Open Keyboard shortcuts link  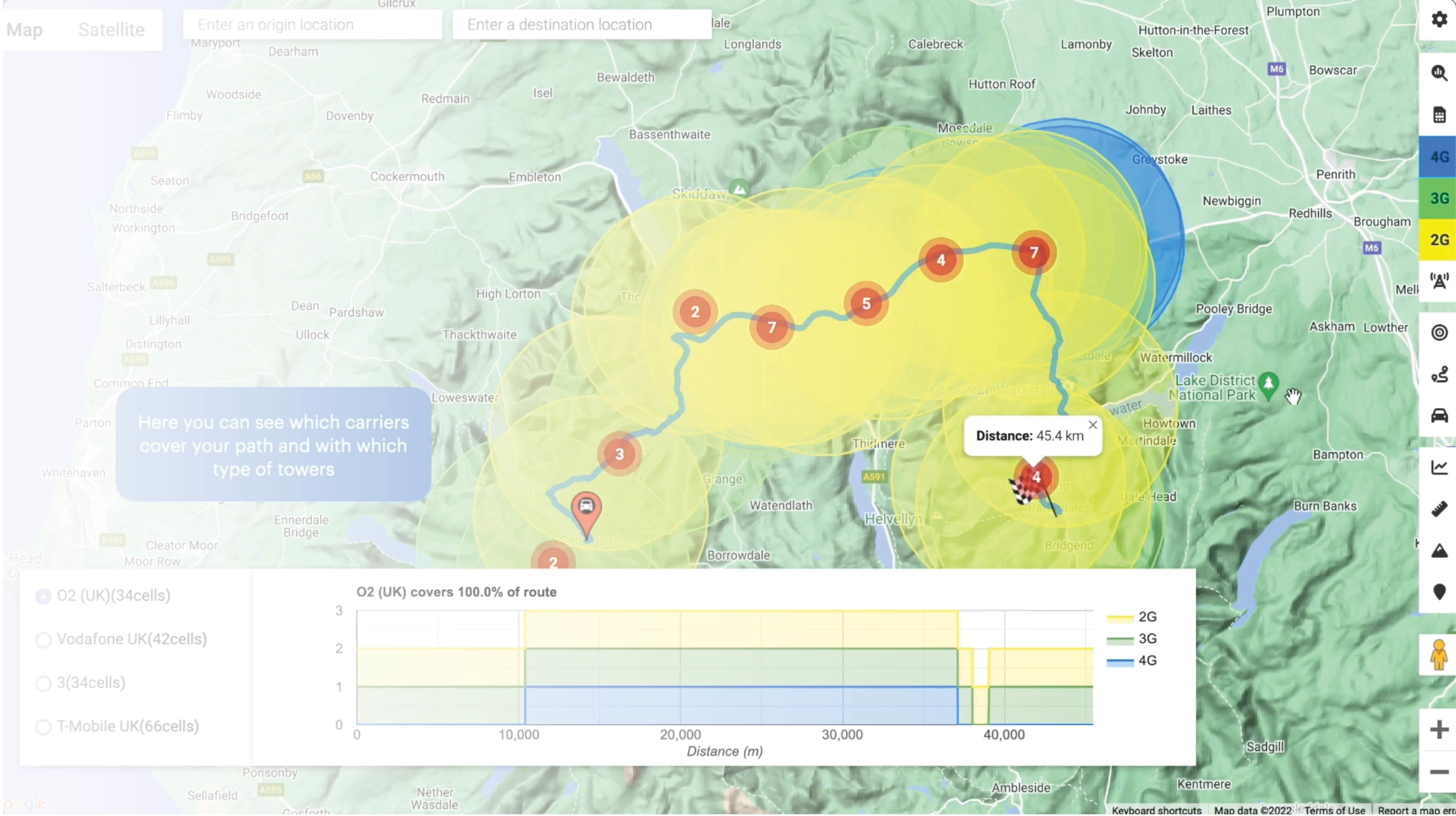[1156, 810]
